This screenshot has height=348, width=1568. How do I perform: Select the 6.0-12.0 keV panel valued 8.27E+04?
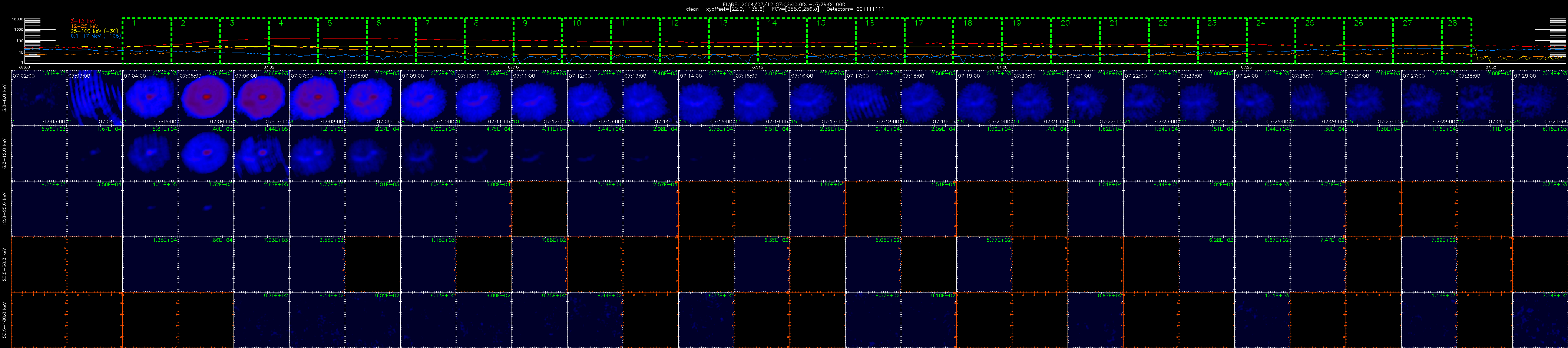coord(373,153)
